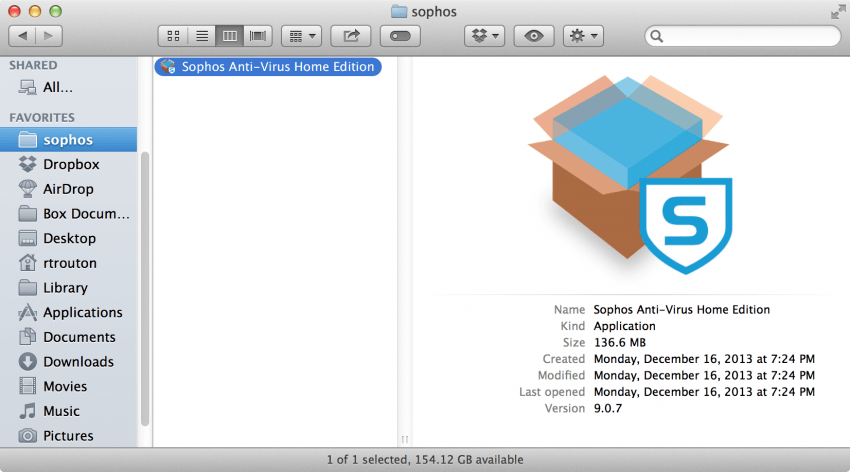Viewport: 850px width, 472px height.
Task: Open the Dropbox toolbar dropdown
Action: (x=485, y=36)
